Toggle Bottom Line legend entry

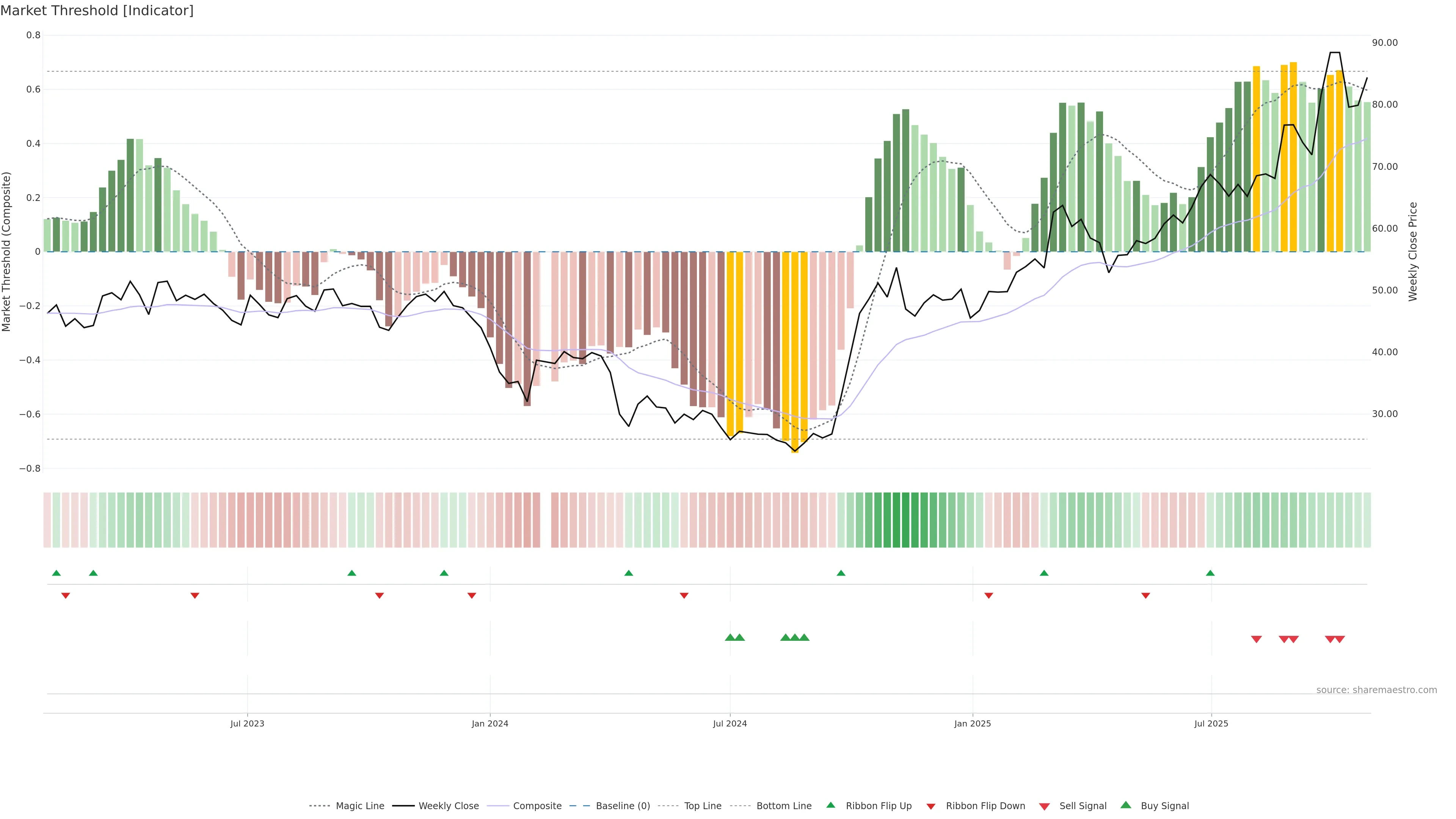click(783, 806)
